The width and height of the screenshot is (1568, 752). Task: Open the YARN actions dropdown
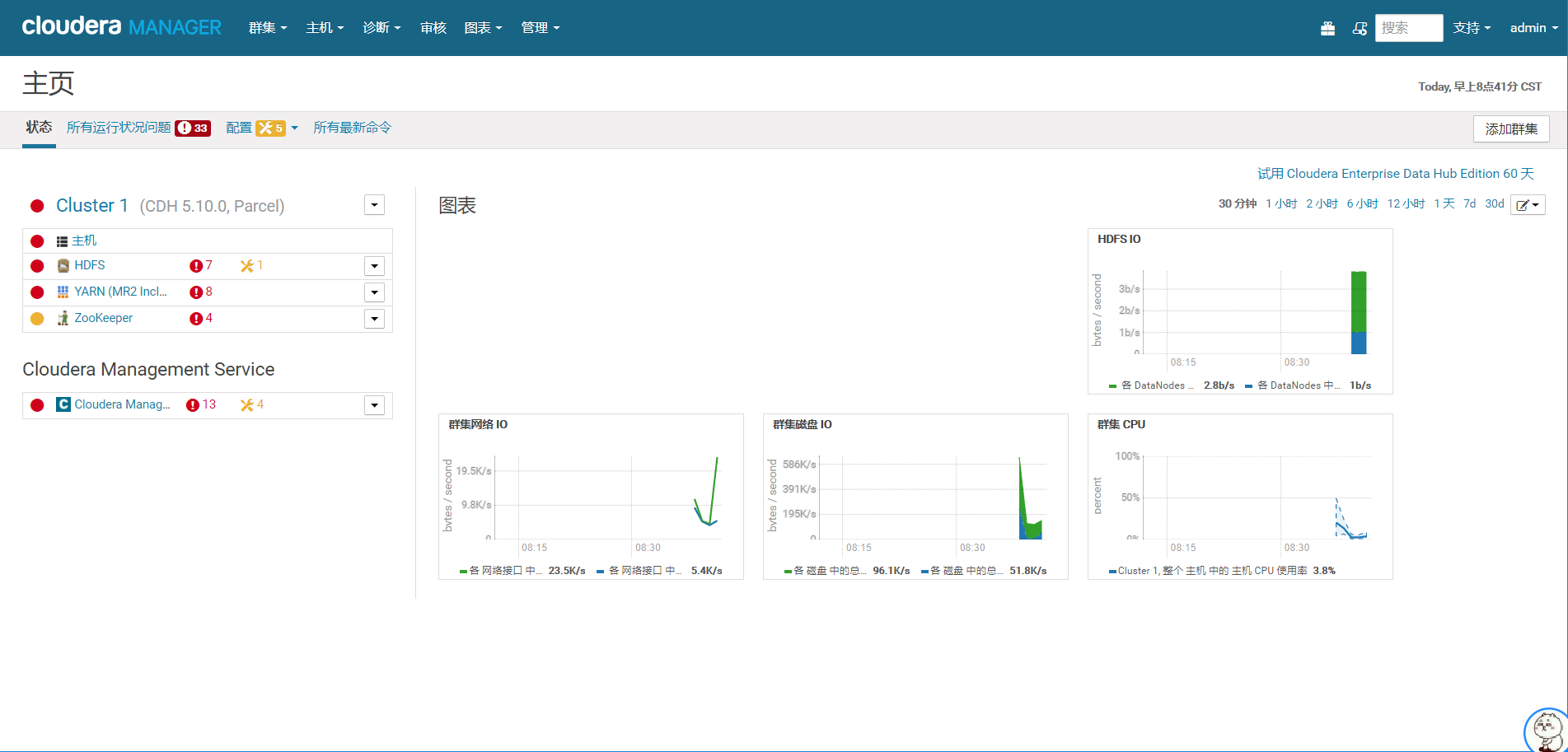375,292
